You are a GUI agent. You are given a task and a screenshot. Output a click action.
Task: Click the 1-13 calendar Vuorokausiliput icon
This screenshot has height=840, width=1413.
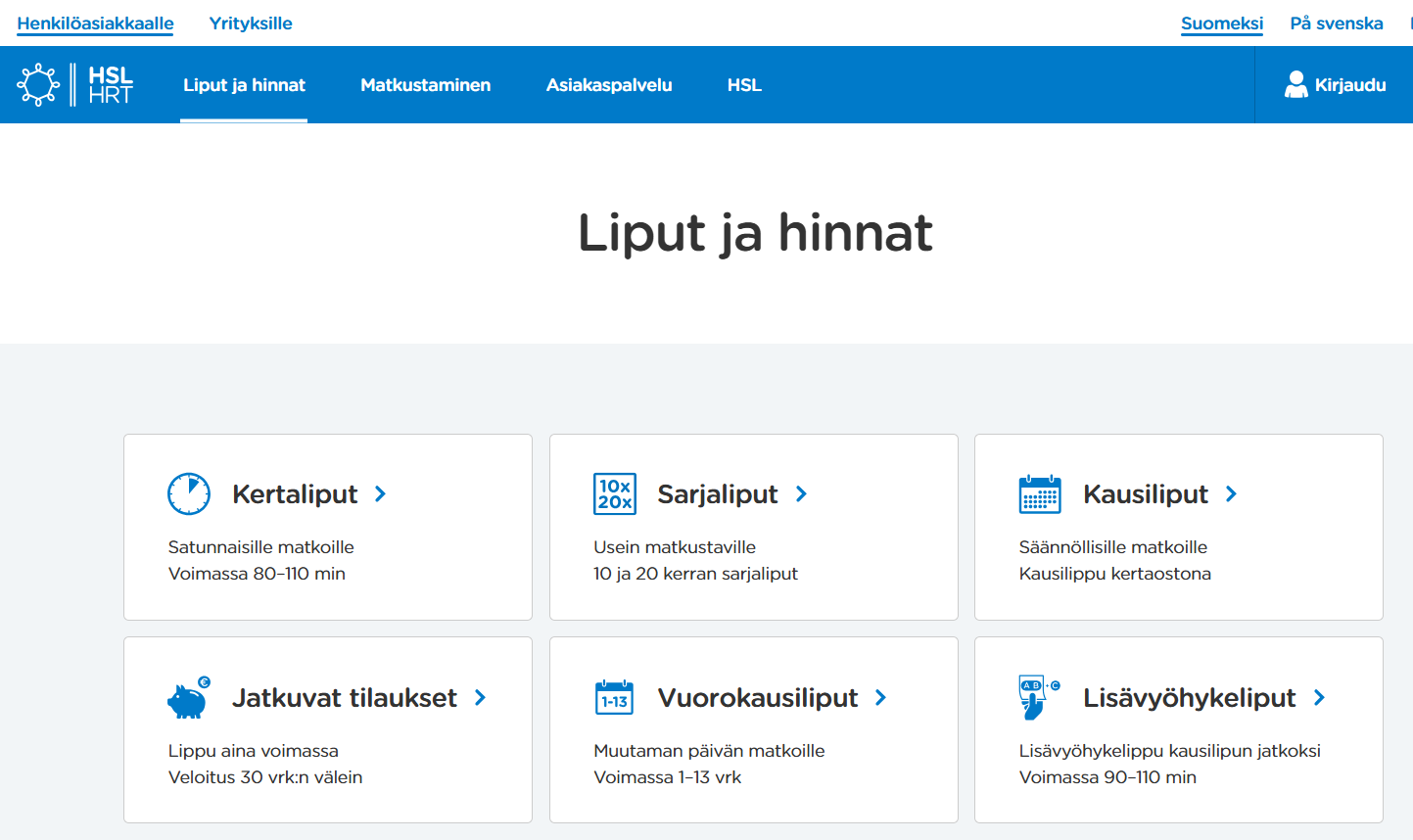615,698
